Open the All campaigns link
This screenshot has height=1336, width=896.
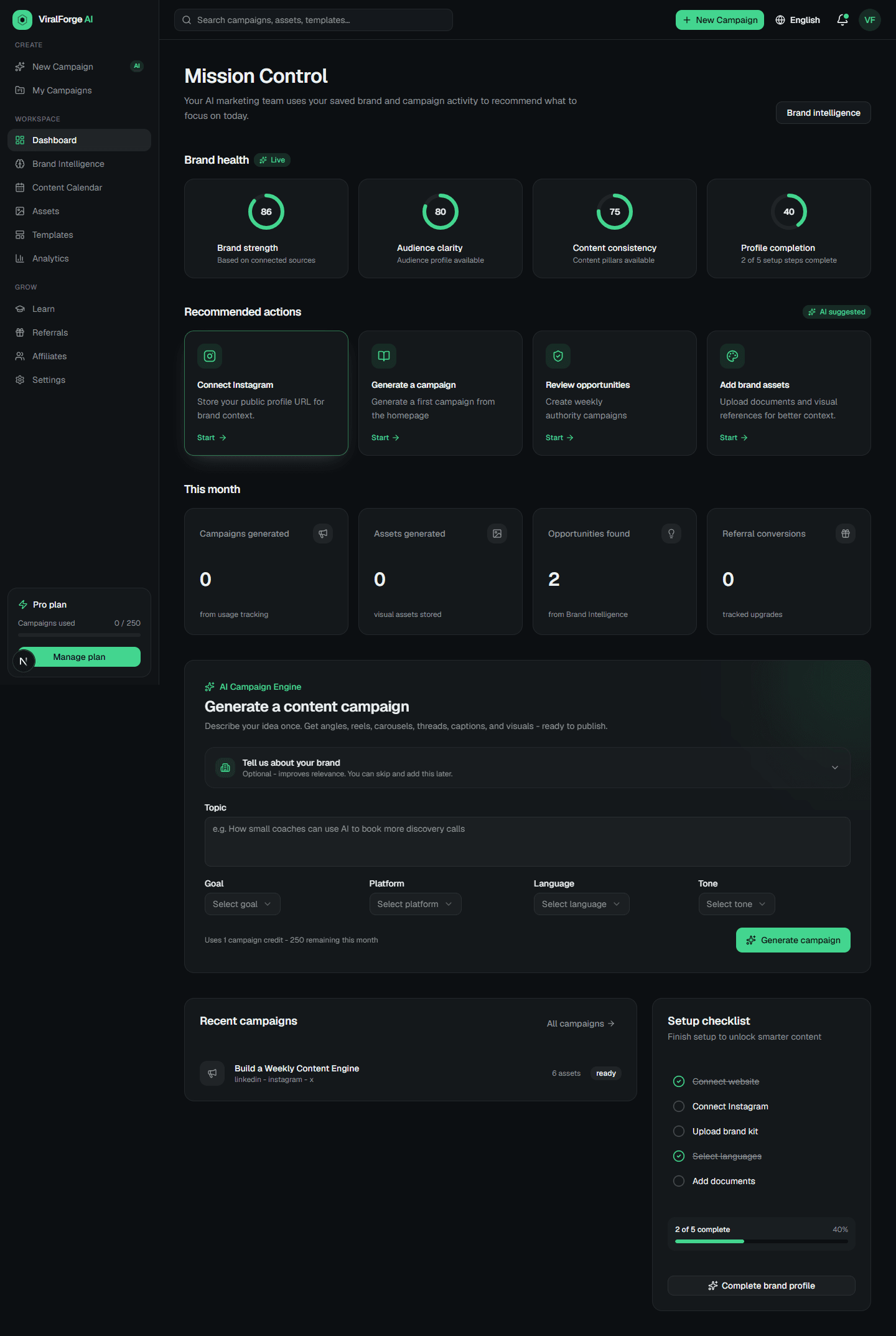click(581, 1023)
